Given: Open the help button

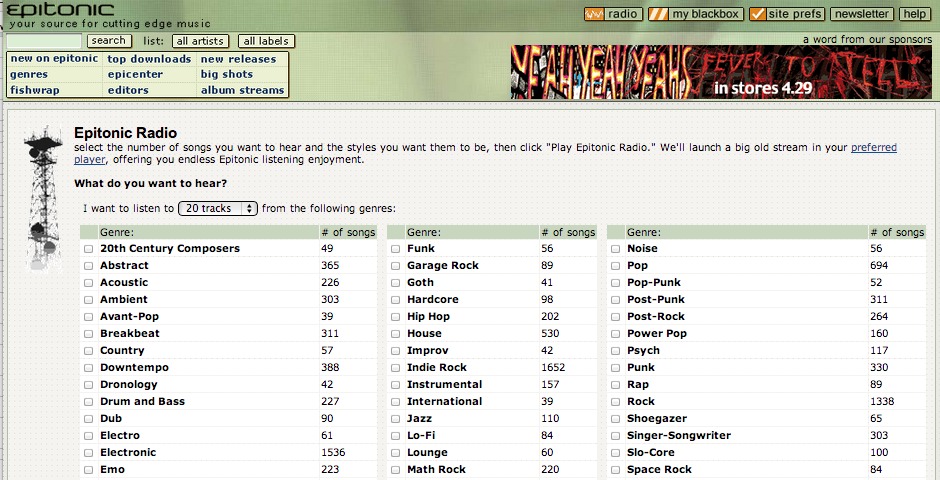Looking at the screenshot, I should (x=914, y=14).
